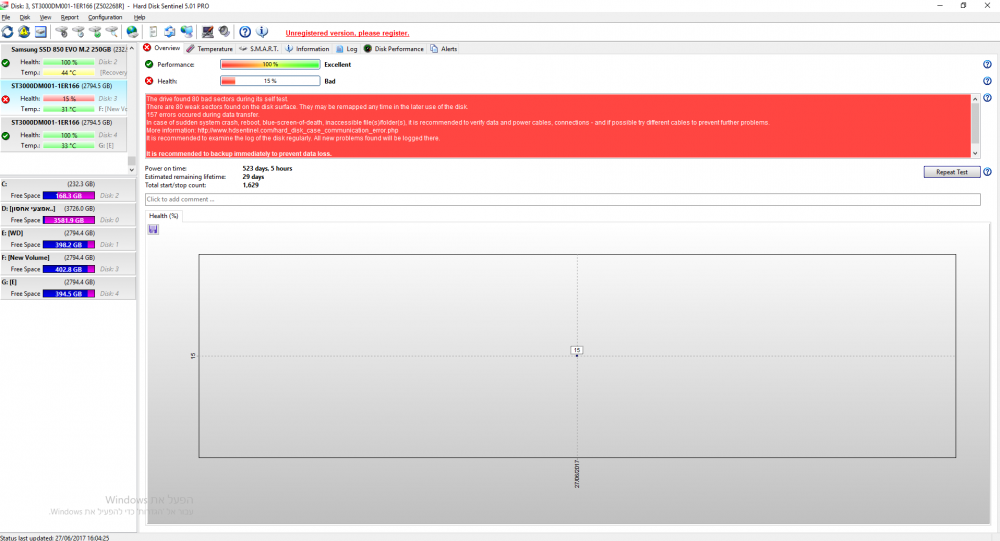Select the D: partition entry
Image resolution: width=1000 pixels, height=541 pixels.
point(68,214)
